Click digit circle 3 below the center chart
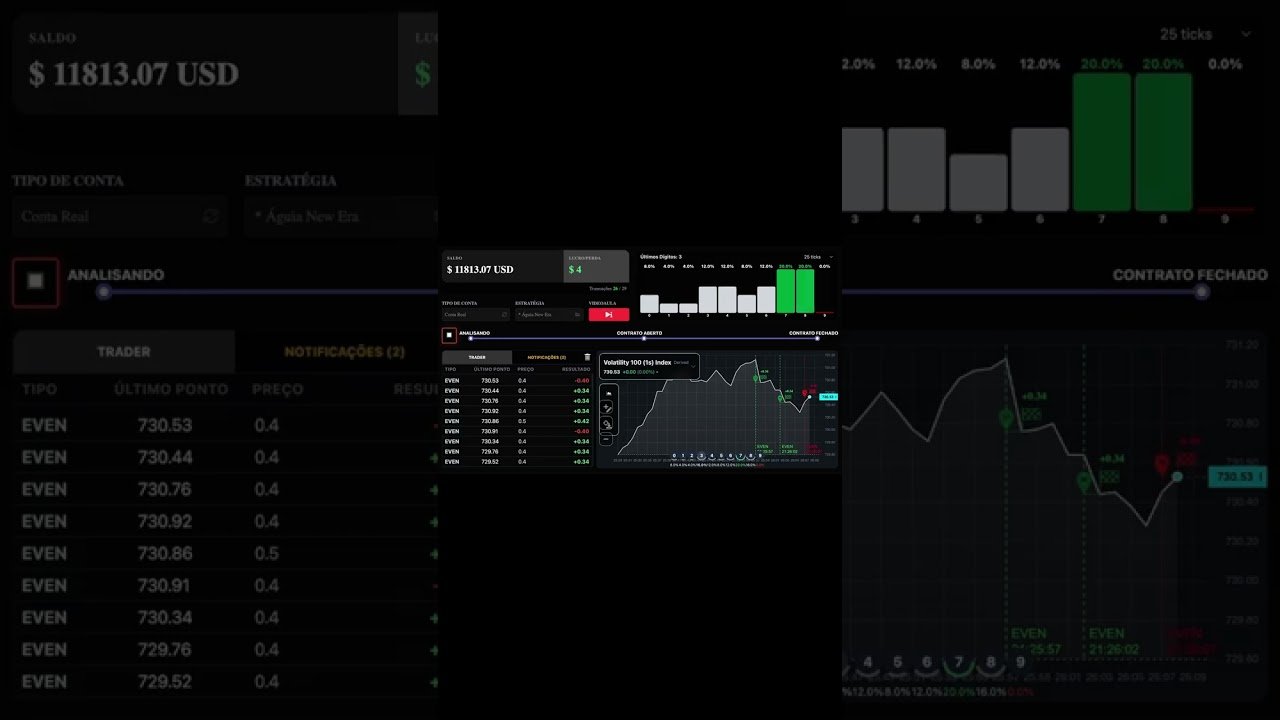This screenshot has height=720, width=1280. pyautogui.click(x=702, y=456)
